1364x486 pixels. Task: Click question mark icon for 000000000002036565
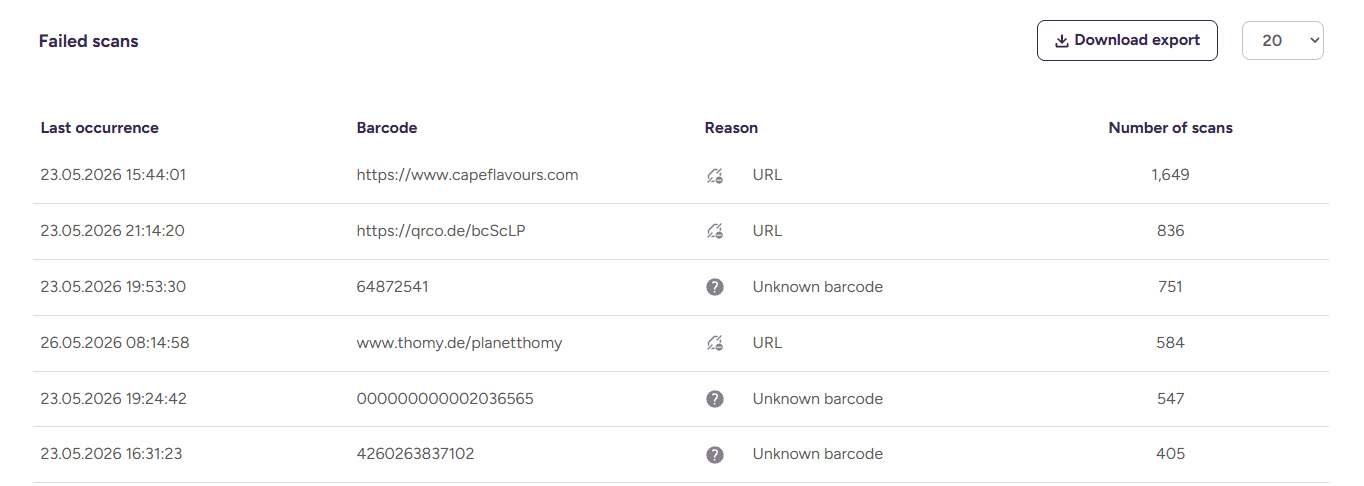(x=714, y=399)
